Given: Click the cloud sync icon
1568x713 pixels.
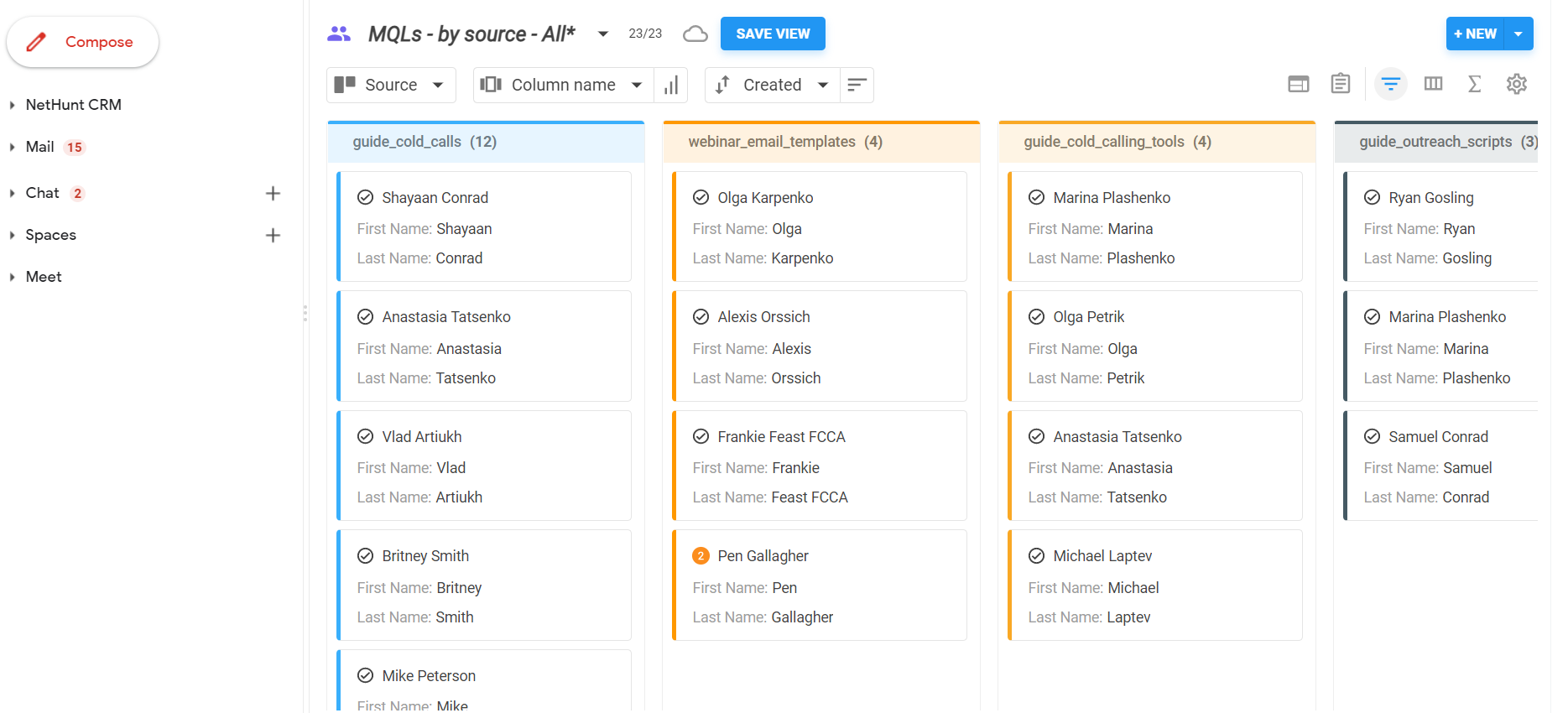Looking at the screenshot, I should (x=695, y=34).
